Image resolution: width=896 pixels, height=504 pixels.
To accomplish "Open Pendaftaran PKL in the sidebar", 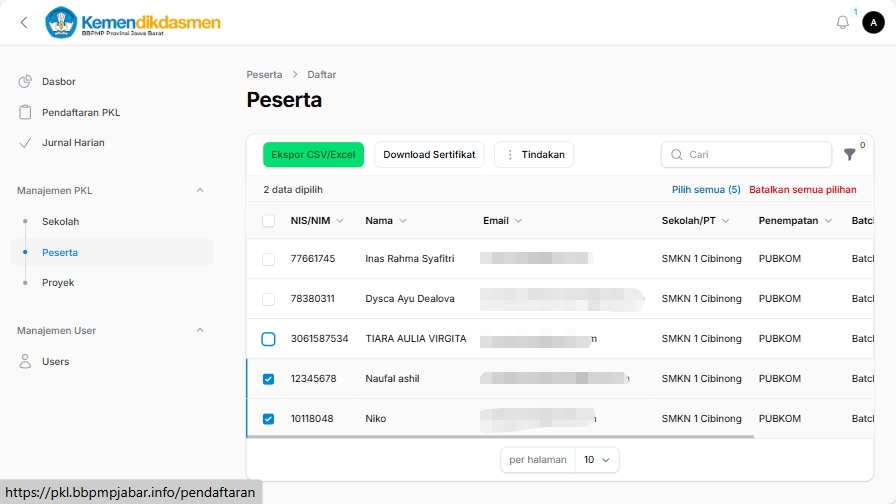I will [x=111, y=113].
